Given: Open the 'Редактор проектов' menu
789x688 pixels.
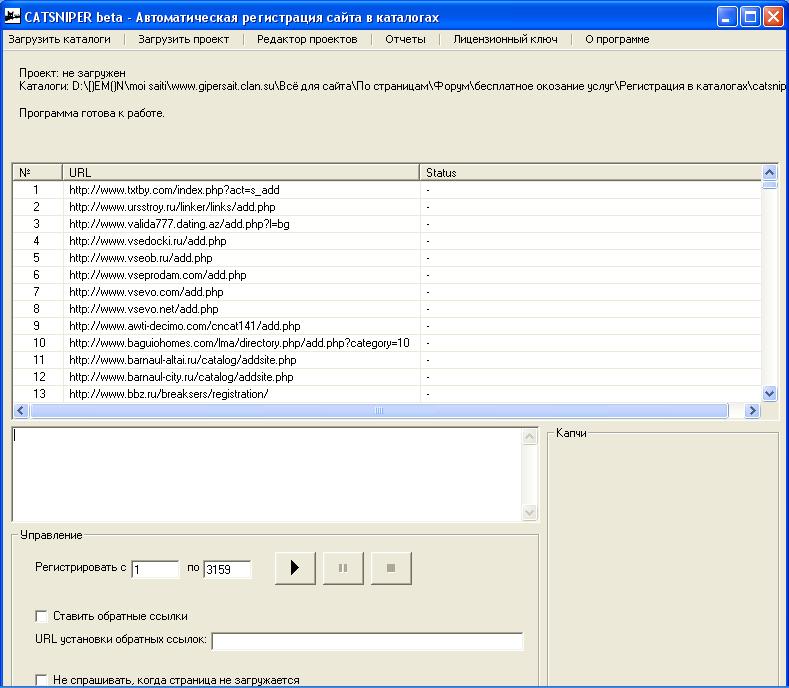Looking at the screenshot, I should (307, 39).
